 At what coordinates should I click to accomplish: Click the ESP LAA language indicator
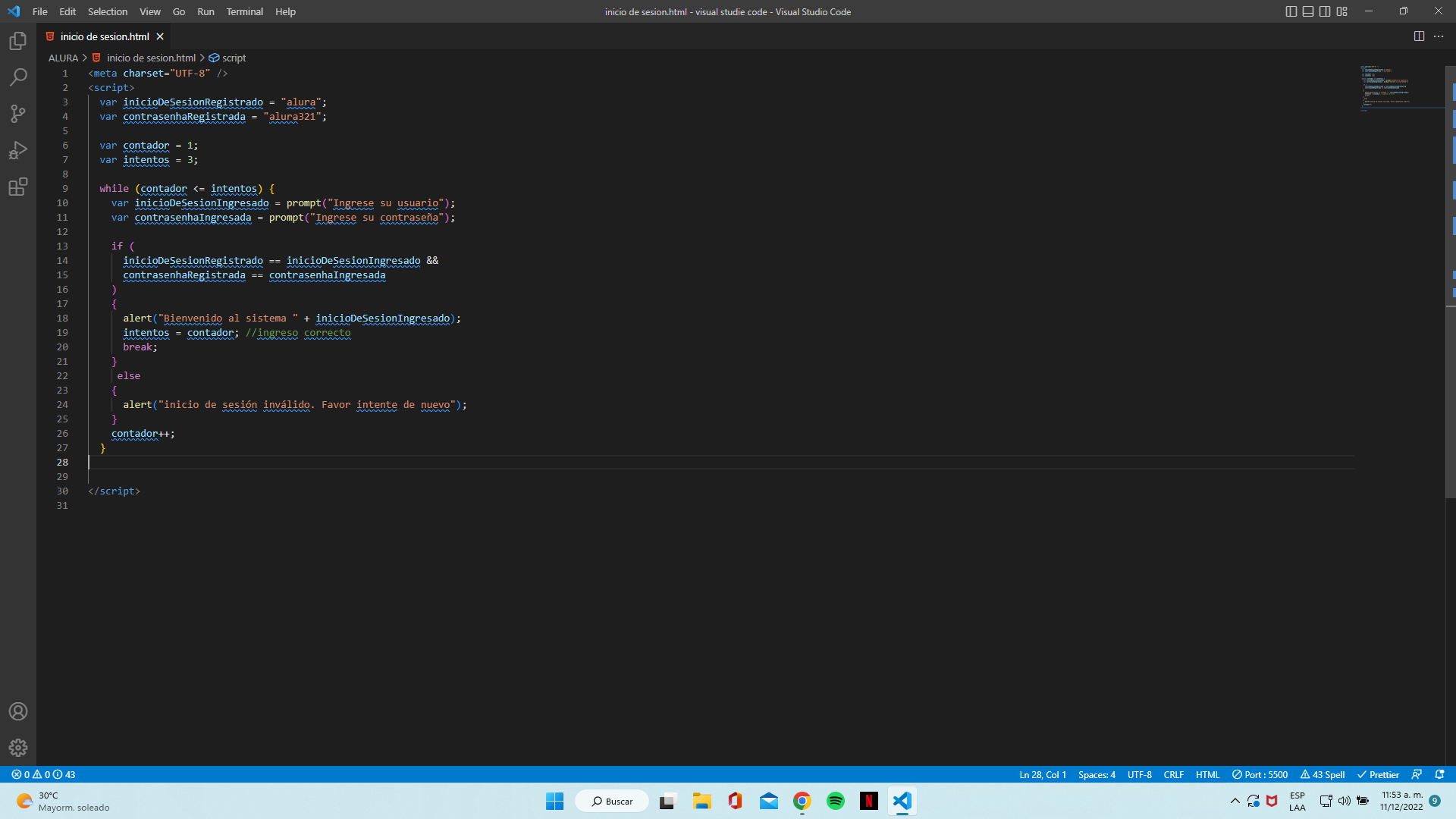[x=1298, y=801]
